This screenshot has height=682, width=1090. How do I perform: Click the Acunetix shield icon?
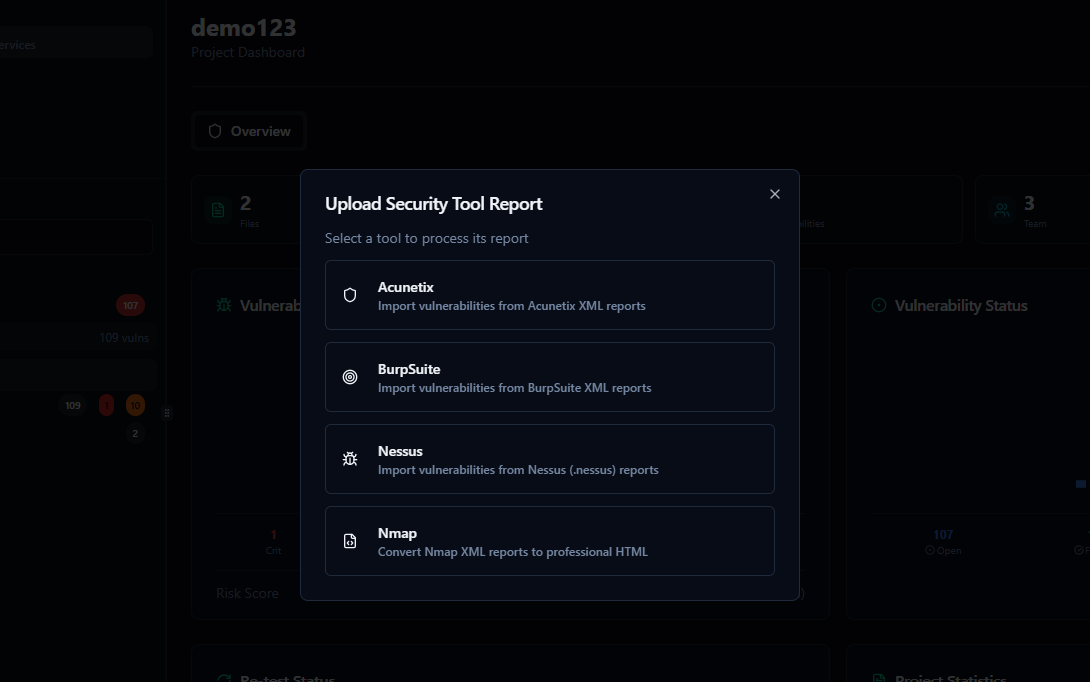tap(350, 295)
